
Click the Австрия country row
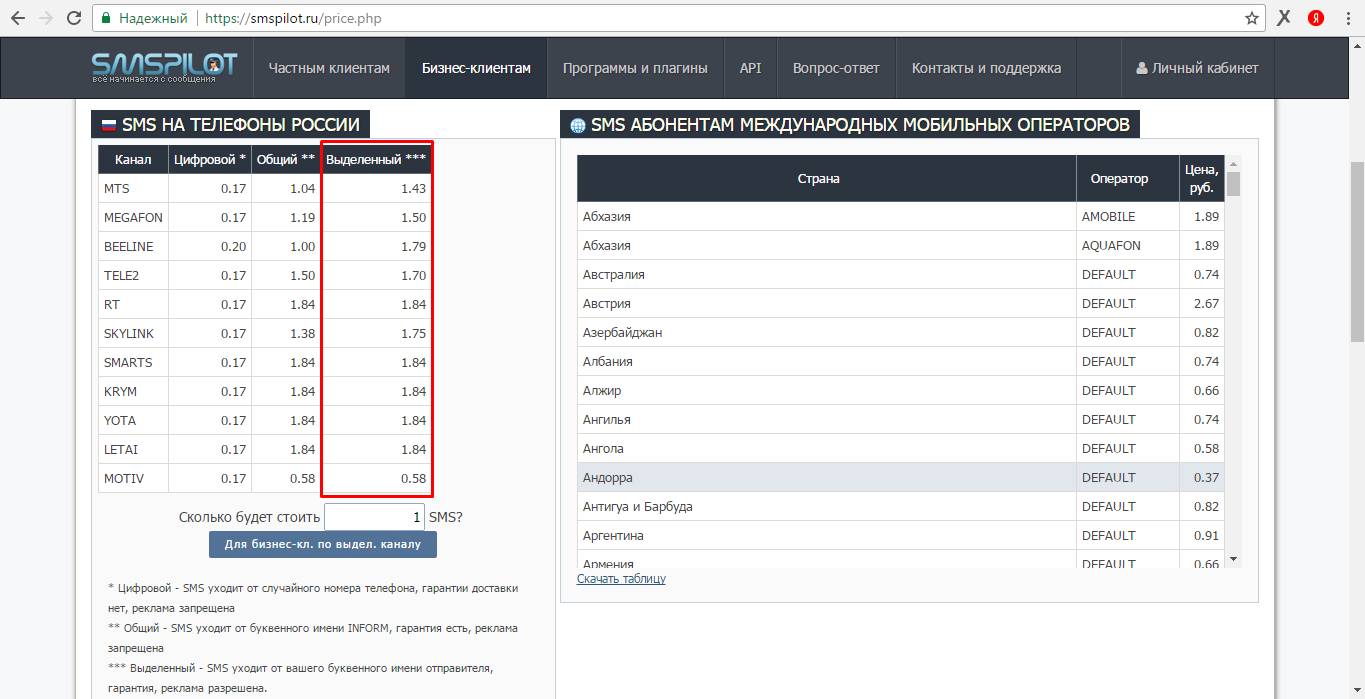point(901,303)
